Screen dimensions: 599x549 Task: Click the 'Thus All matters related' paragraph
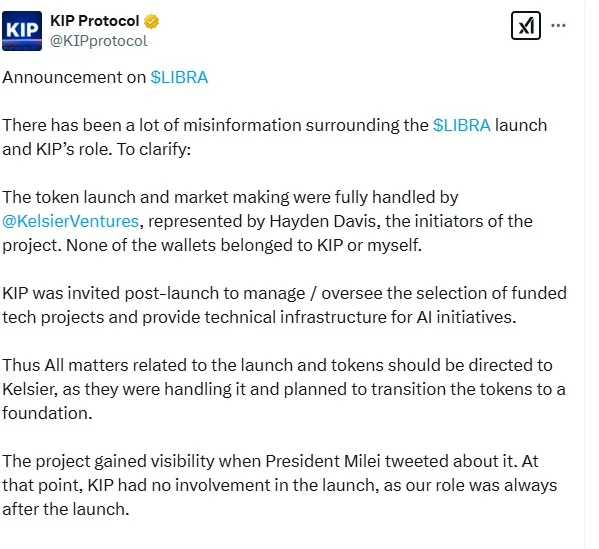click(284, 389)
